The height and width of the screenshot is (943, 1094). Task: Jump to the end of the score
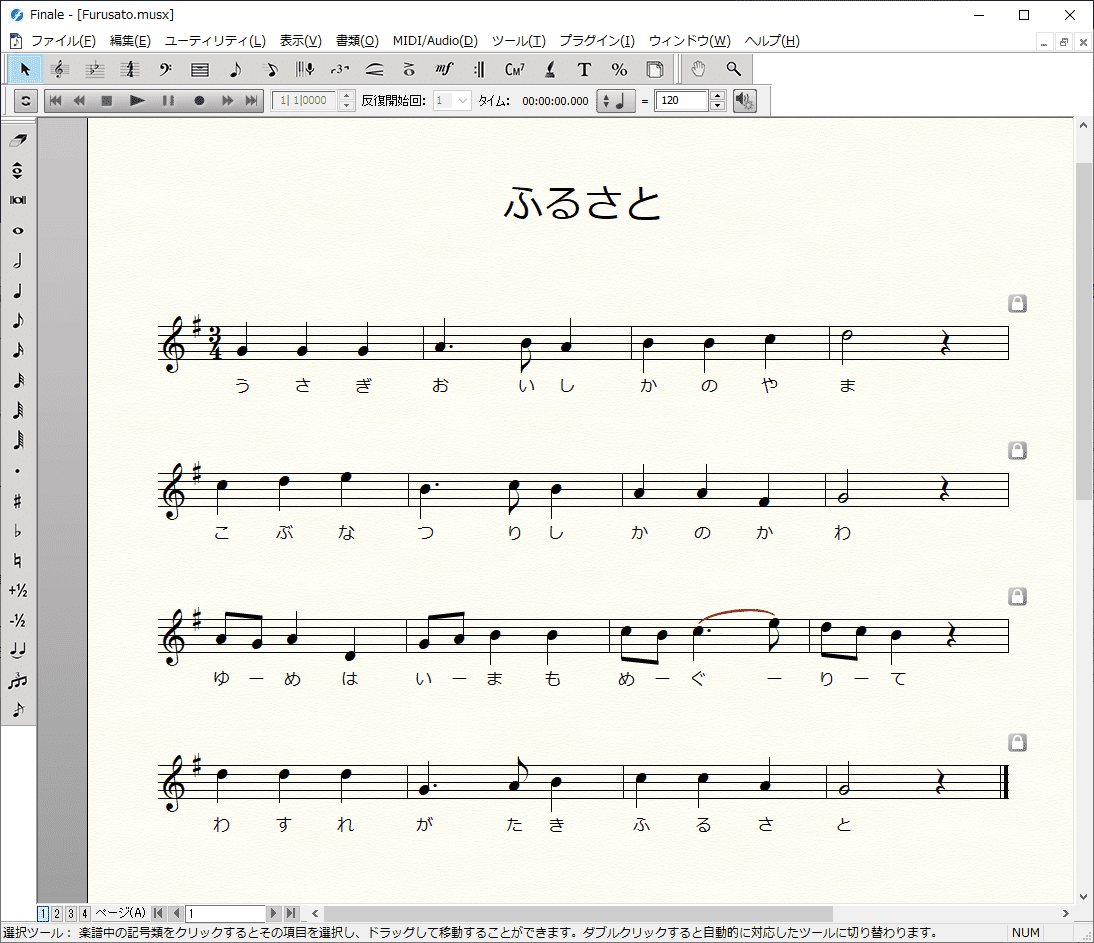click(252, 101)
